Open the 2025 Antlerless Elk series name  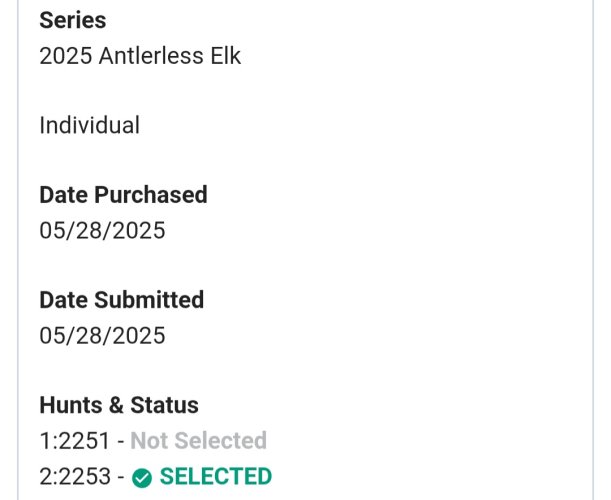[140, 55]
